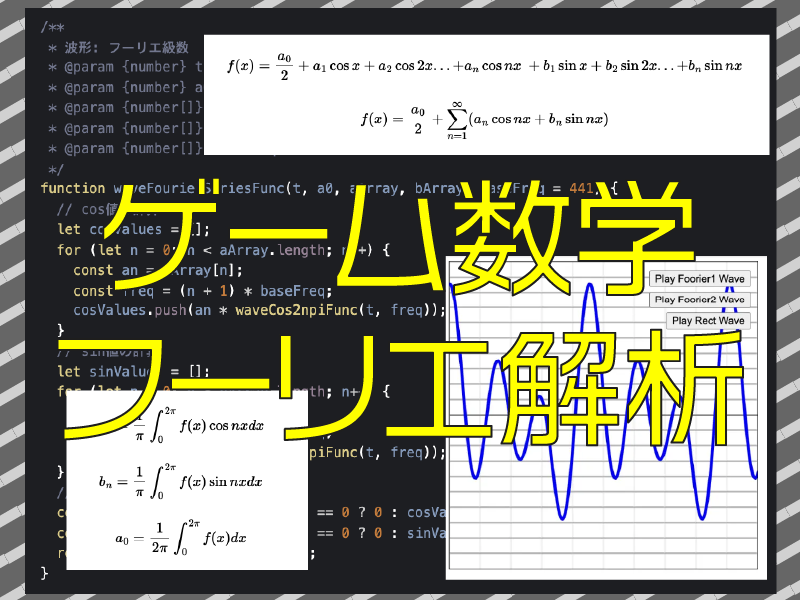Screen dimensions: 800x600
Task: Select the expanded Fourier series formula line
Action: click(485, 66)
